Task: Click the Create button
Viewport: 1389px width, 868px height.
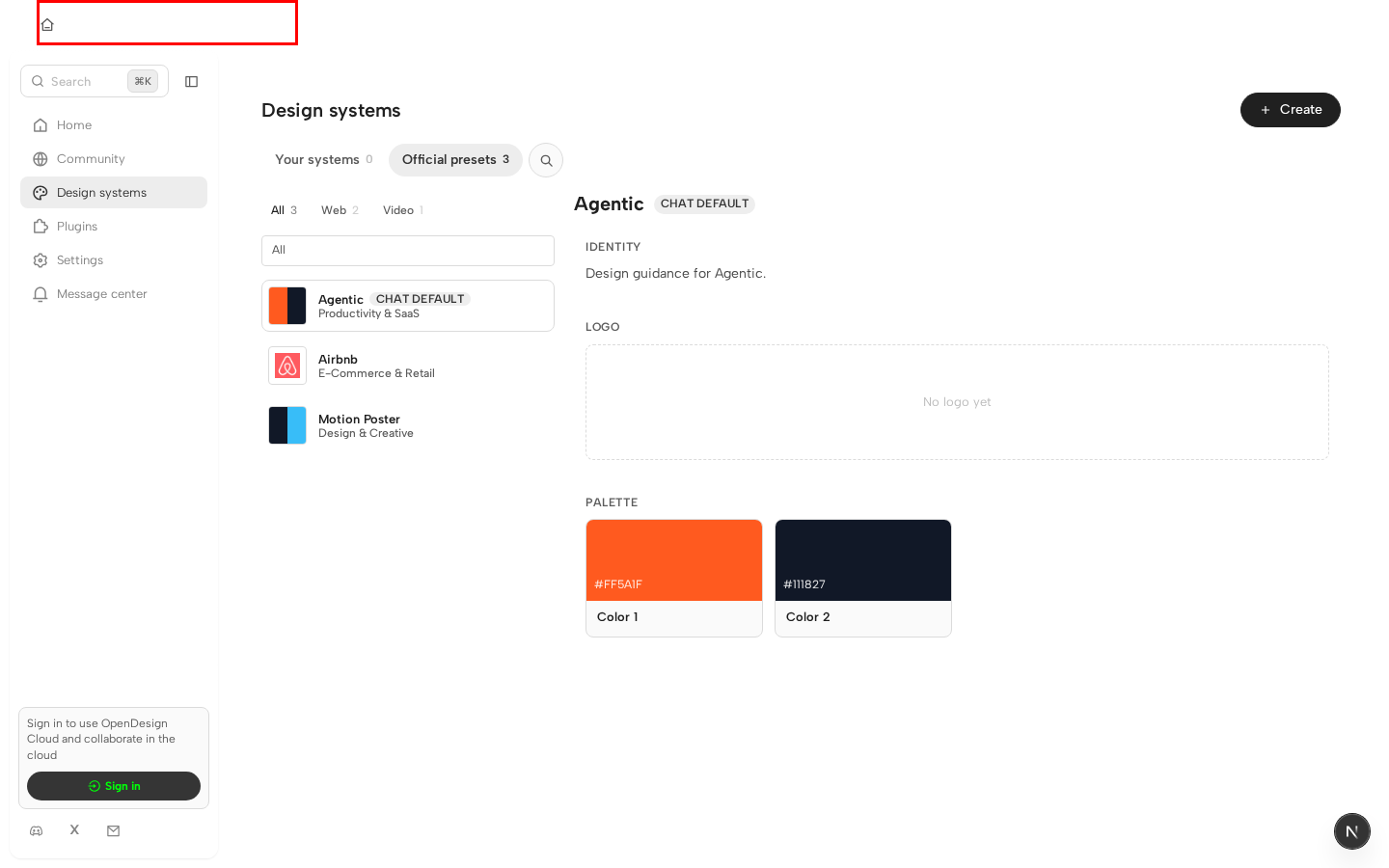Action: 1291,110
